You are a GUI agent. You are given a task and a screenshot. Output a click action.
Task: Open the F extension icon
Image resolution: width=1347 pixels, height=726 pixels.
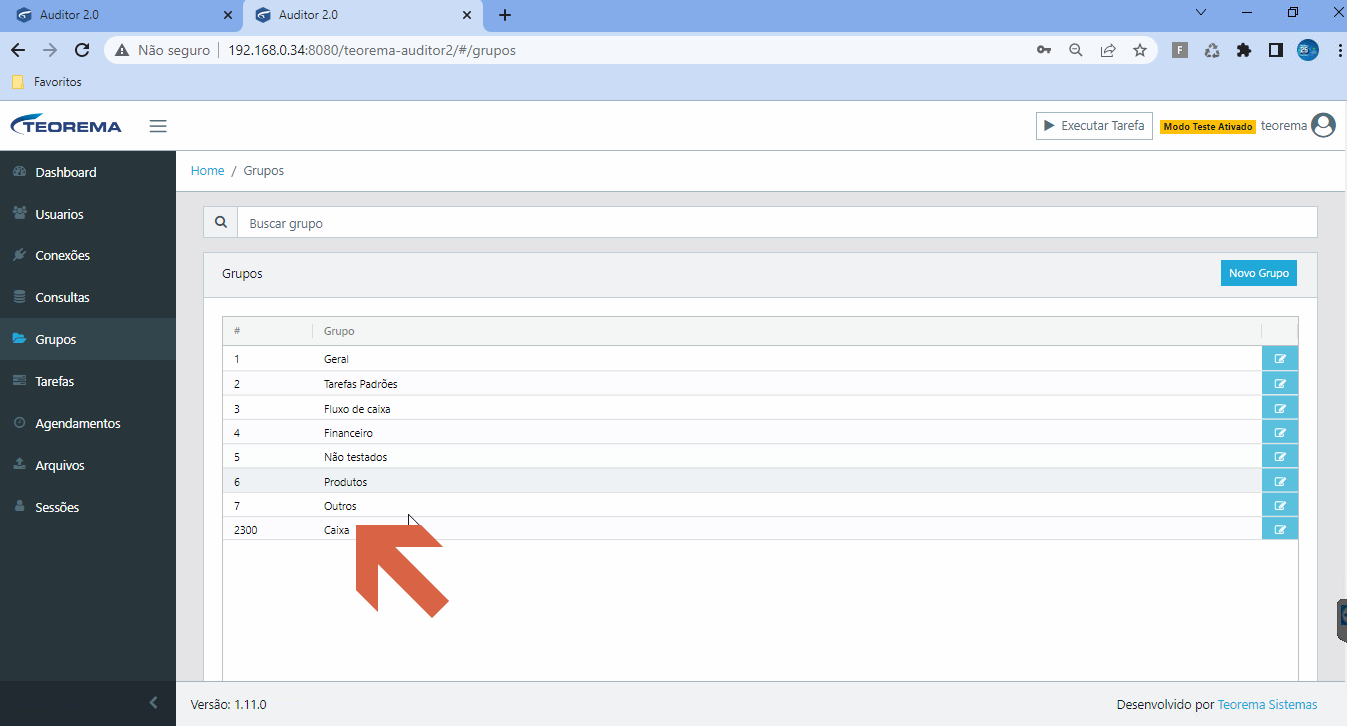click(x=1180, y=50)
